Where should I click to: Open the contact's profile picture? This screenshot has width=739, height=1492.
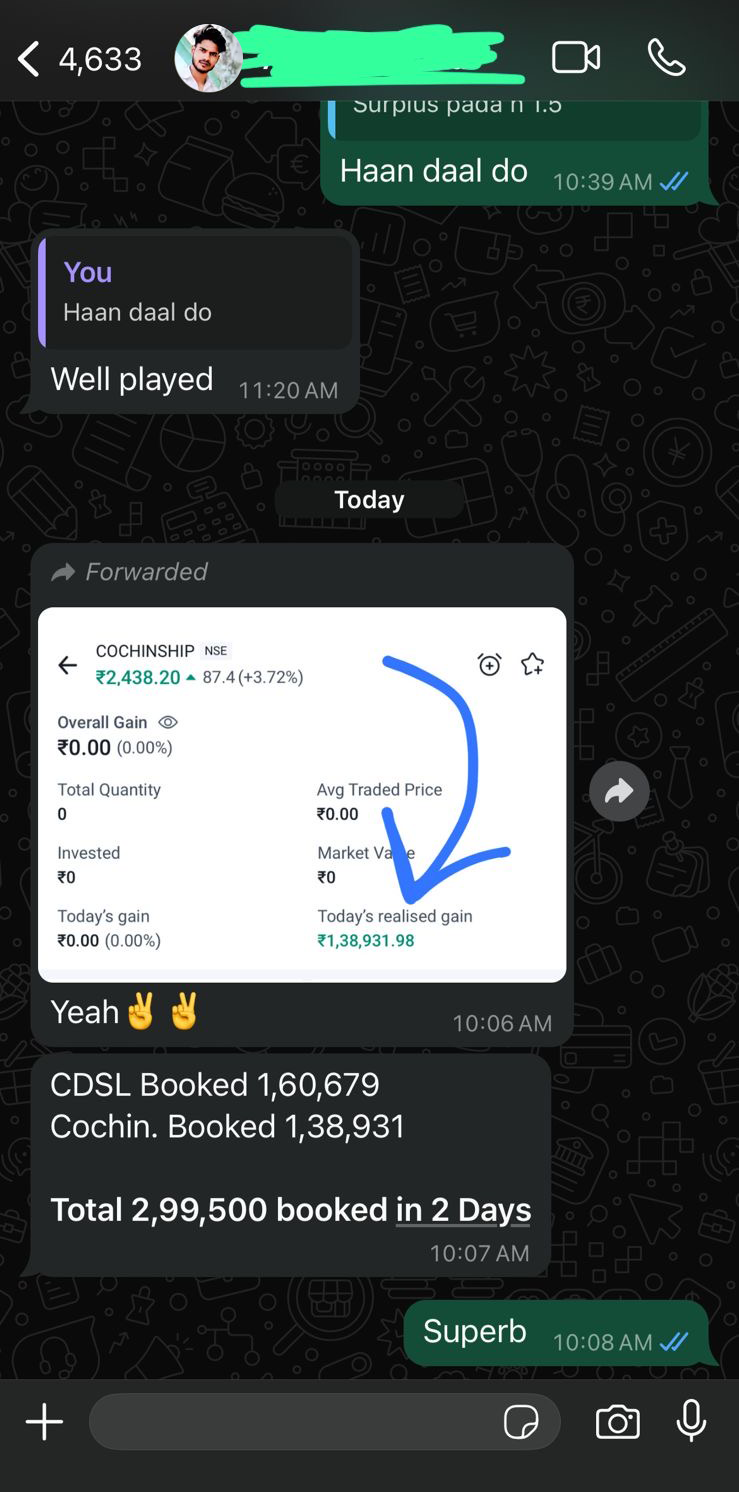pyautogui.click(x=208, y=58)
